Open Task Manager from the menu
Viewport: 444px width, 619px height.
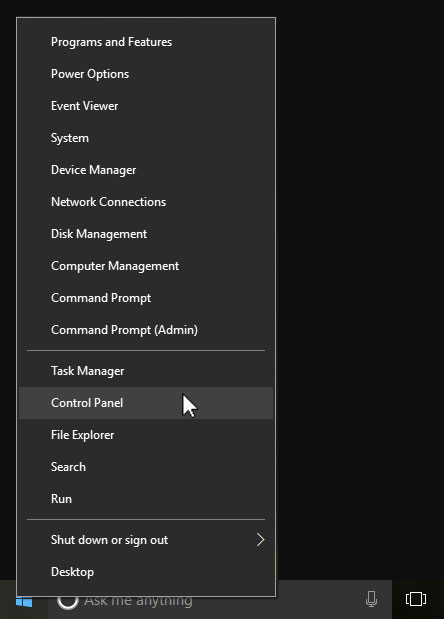click(x=146, y=371)
